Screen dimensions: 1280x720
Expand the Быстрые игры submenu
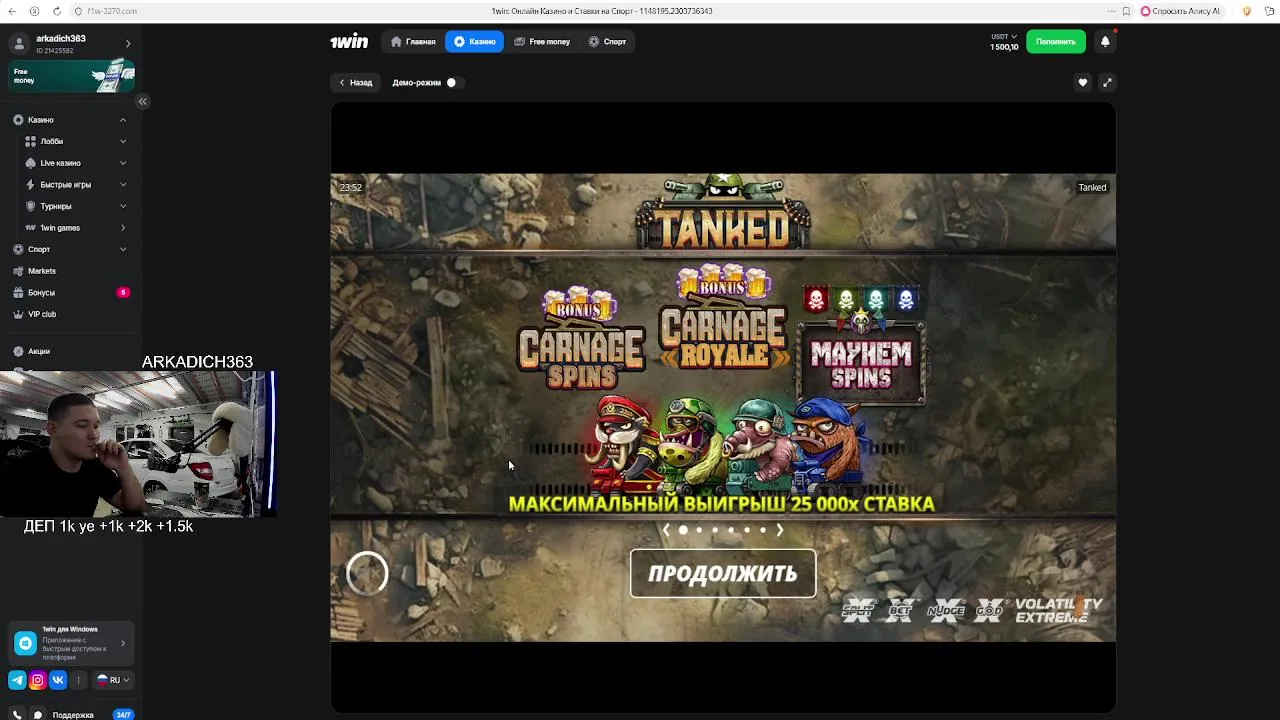(x=123, y=184)
